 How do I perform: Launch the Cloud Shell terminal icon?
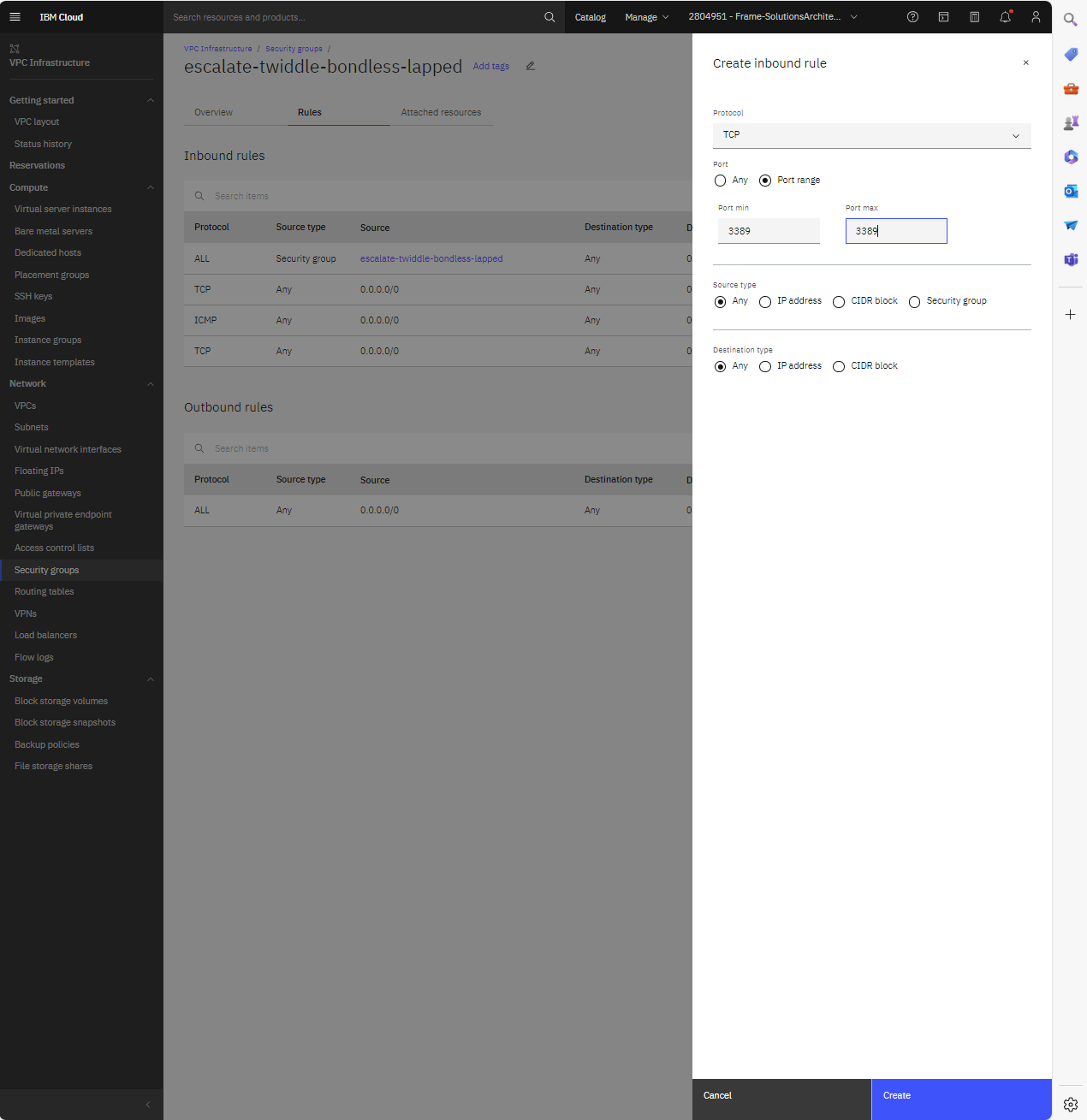point(943,16)
